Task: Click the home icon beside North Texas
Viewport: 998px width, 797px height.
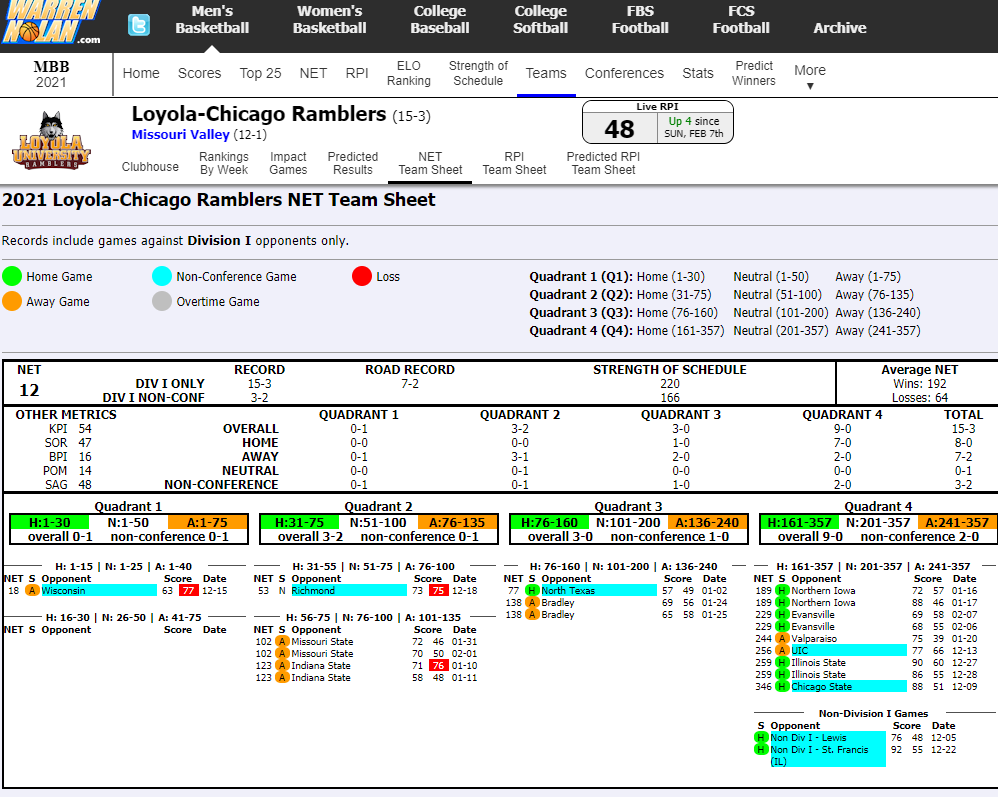Action: [x=532, y=591]
